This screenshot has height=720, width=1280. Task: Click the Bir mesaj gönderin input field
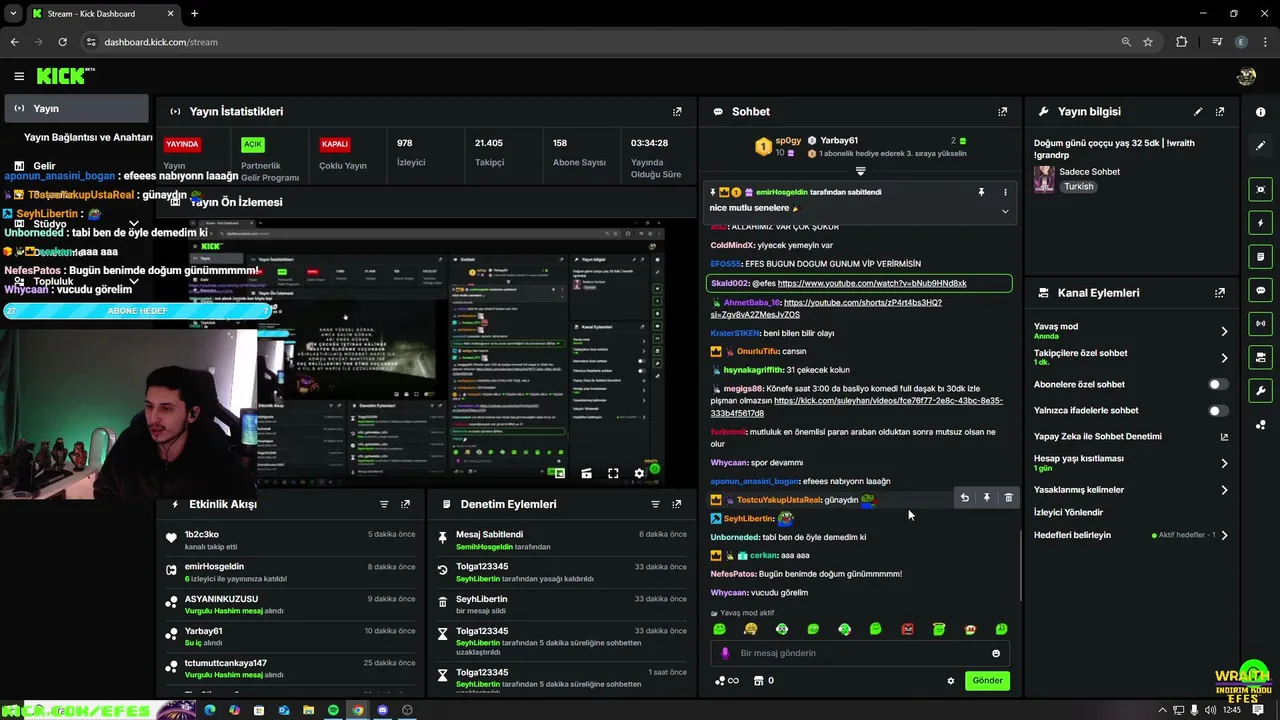[x=860, y=653]
